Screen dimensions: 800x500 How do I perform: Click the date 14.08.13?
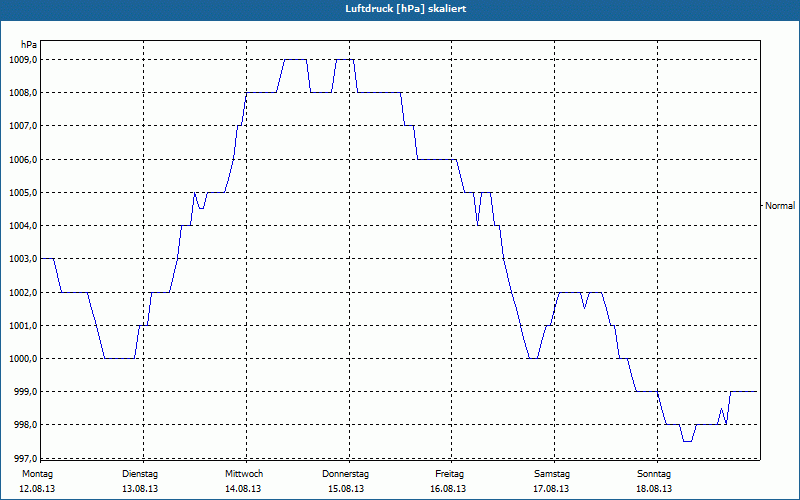[x=243, y=489]
